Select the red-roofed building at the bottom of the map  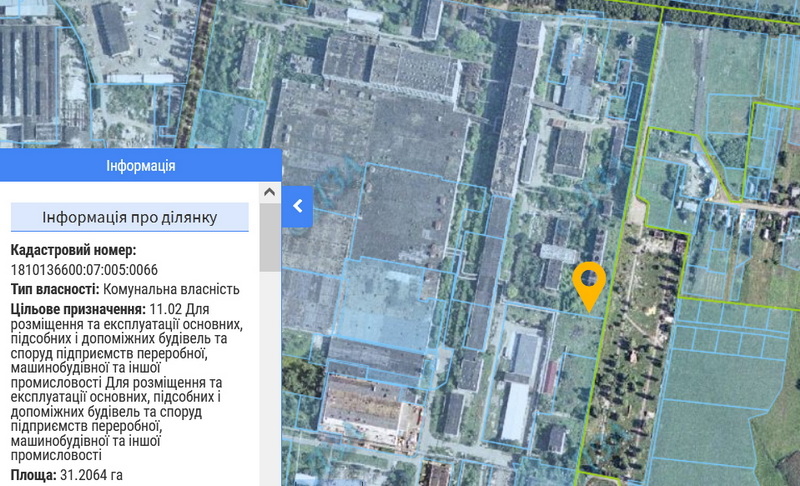click(x=363, y=410)
